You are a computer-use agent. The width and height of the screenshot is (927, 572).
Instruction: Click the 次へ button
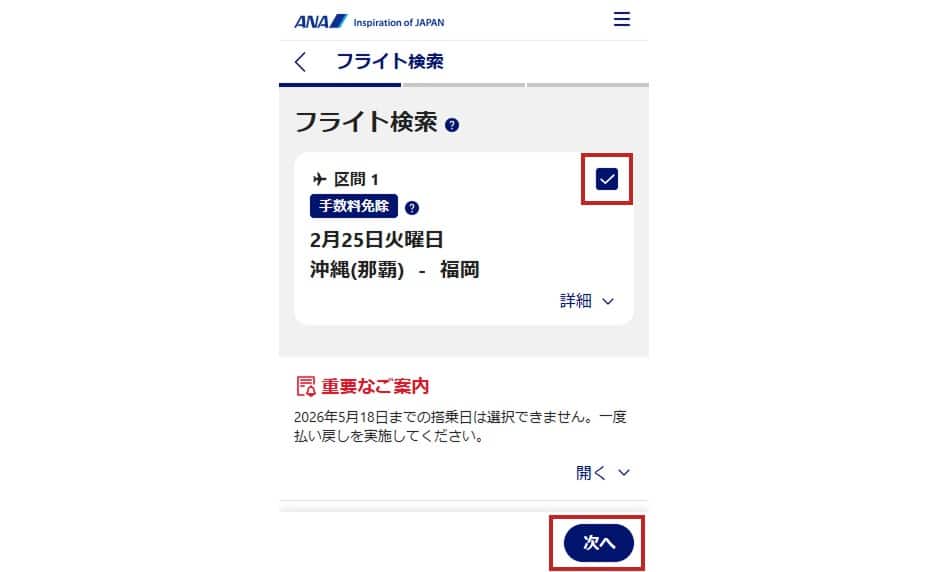[599, 543]
